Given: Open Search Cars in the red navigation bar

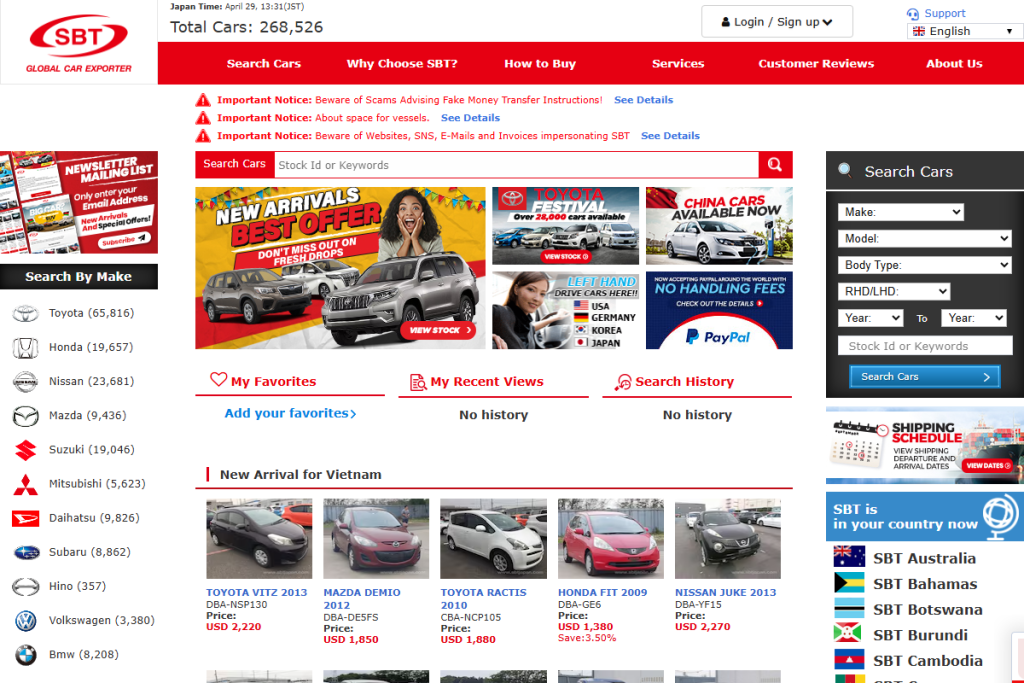Looking at the screenshot, I should tap(264, 63).
